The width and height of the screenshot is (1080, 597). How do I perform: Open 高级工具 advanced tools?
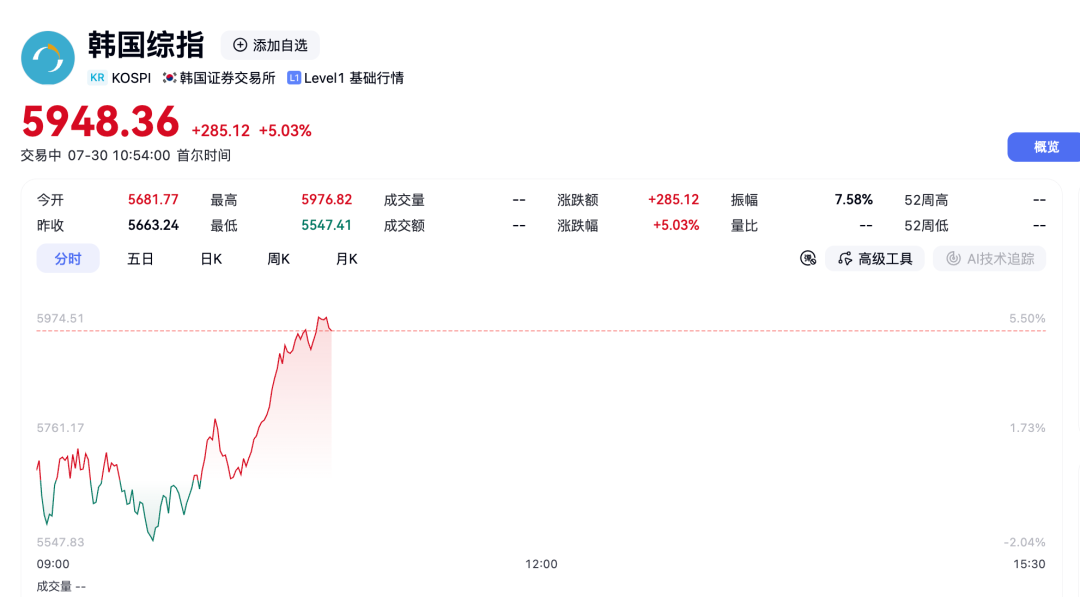875,258
